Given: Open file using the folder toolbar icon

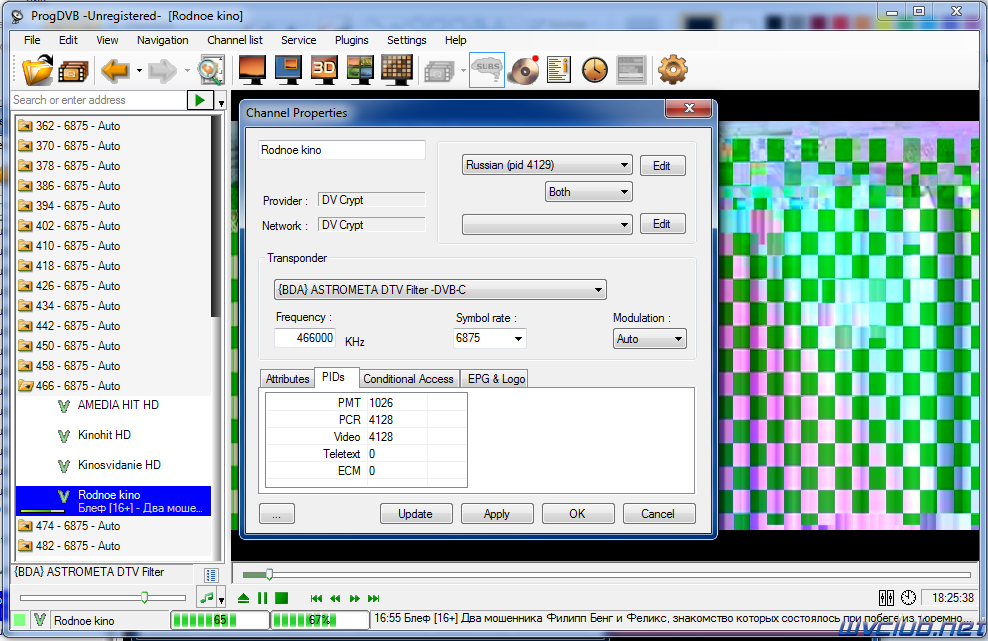Looking at the screenshot, I should [x=38, y=69].
